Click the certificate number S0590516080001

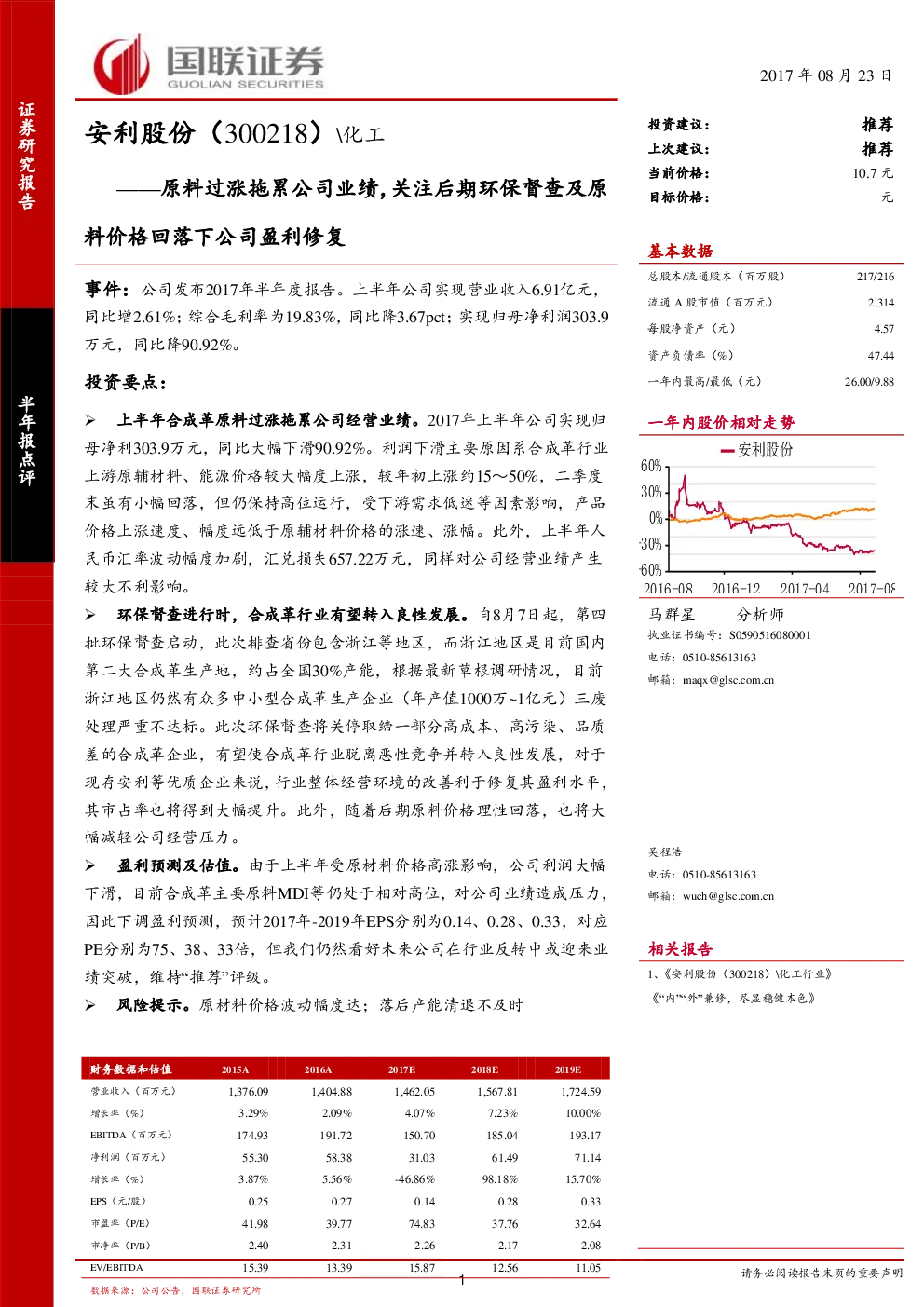coord(770,635)
